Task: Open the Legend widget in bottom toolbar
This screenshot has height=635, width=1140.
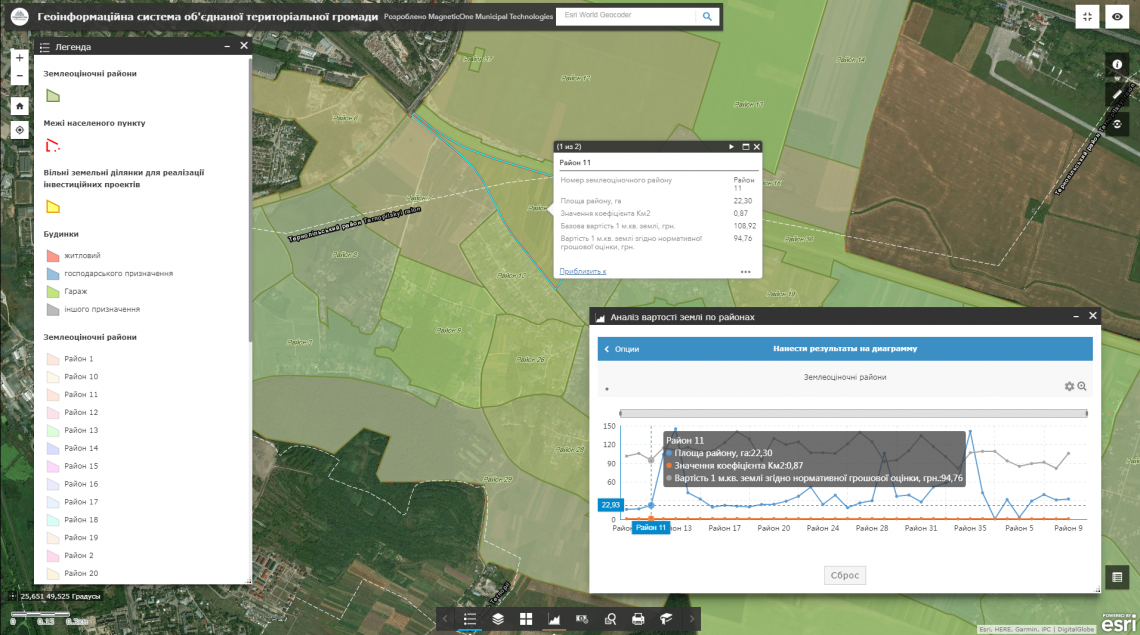Action: 470,619
